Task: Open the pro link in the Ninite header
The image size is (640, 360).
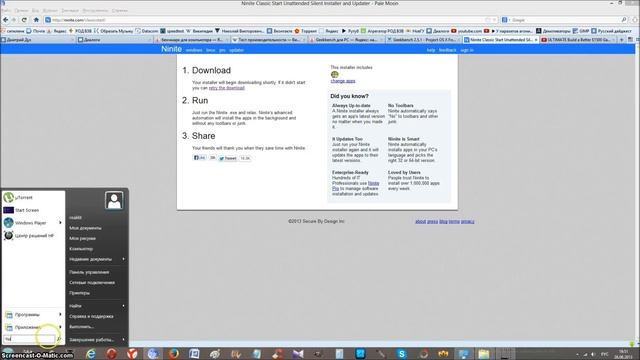Action: (222, 50)
